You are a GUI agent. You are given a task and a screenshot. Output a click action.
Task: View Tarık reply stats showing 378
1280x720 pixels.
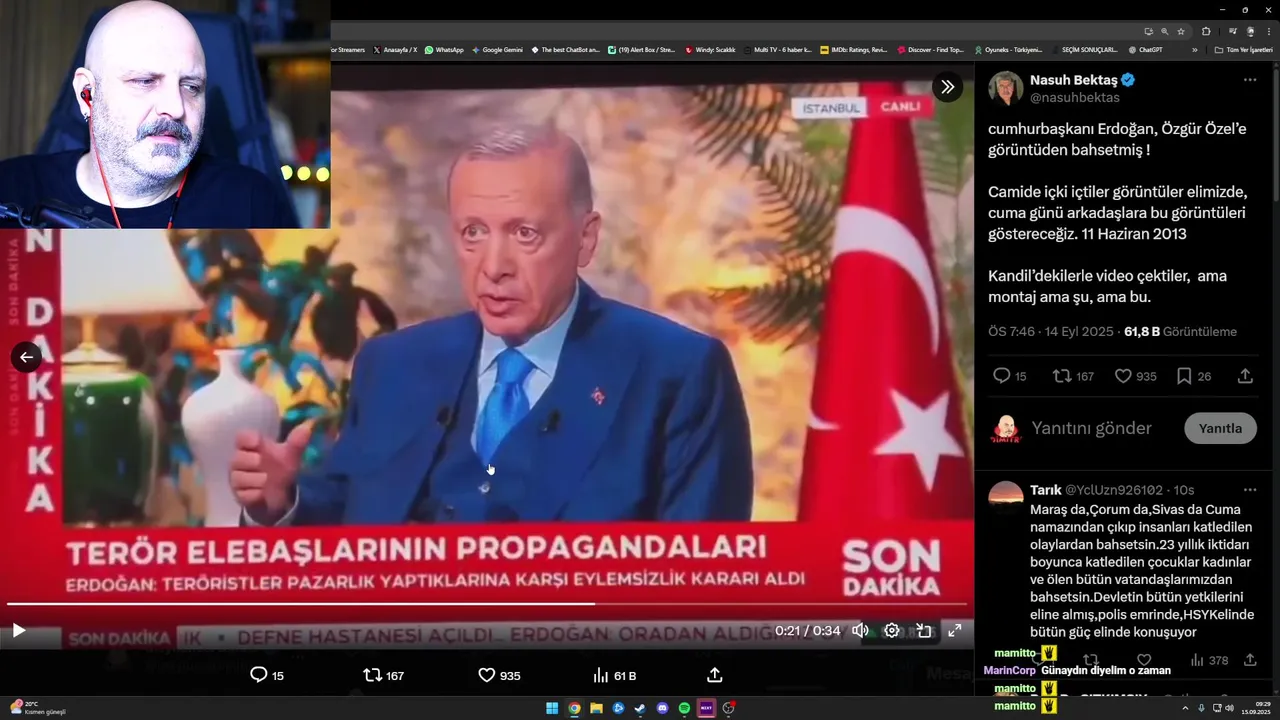tap(1209, 661)
